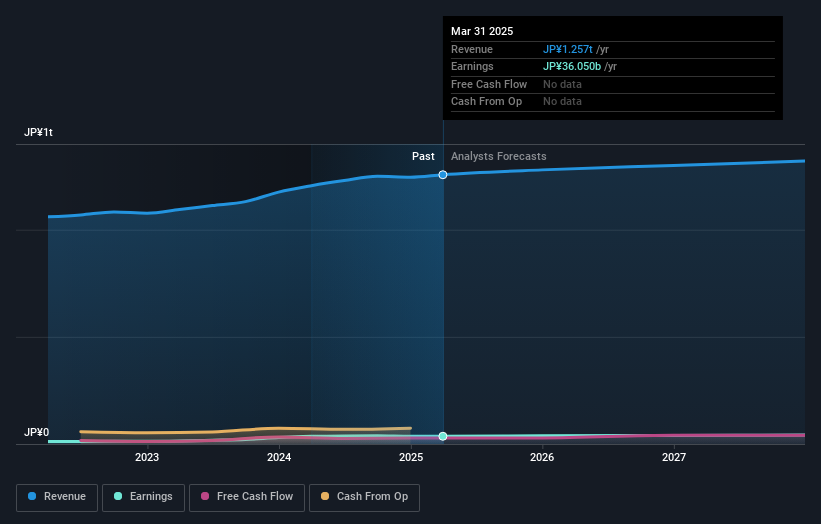Toggle the Earnings legend button

click(x=143, y=497)
